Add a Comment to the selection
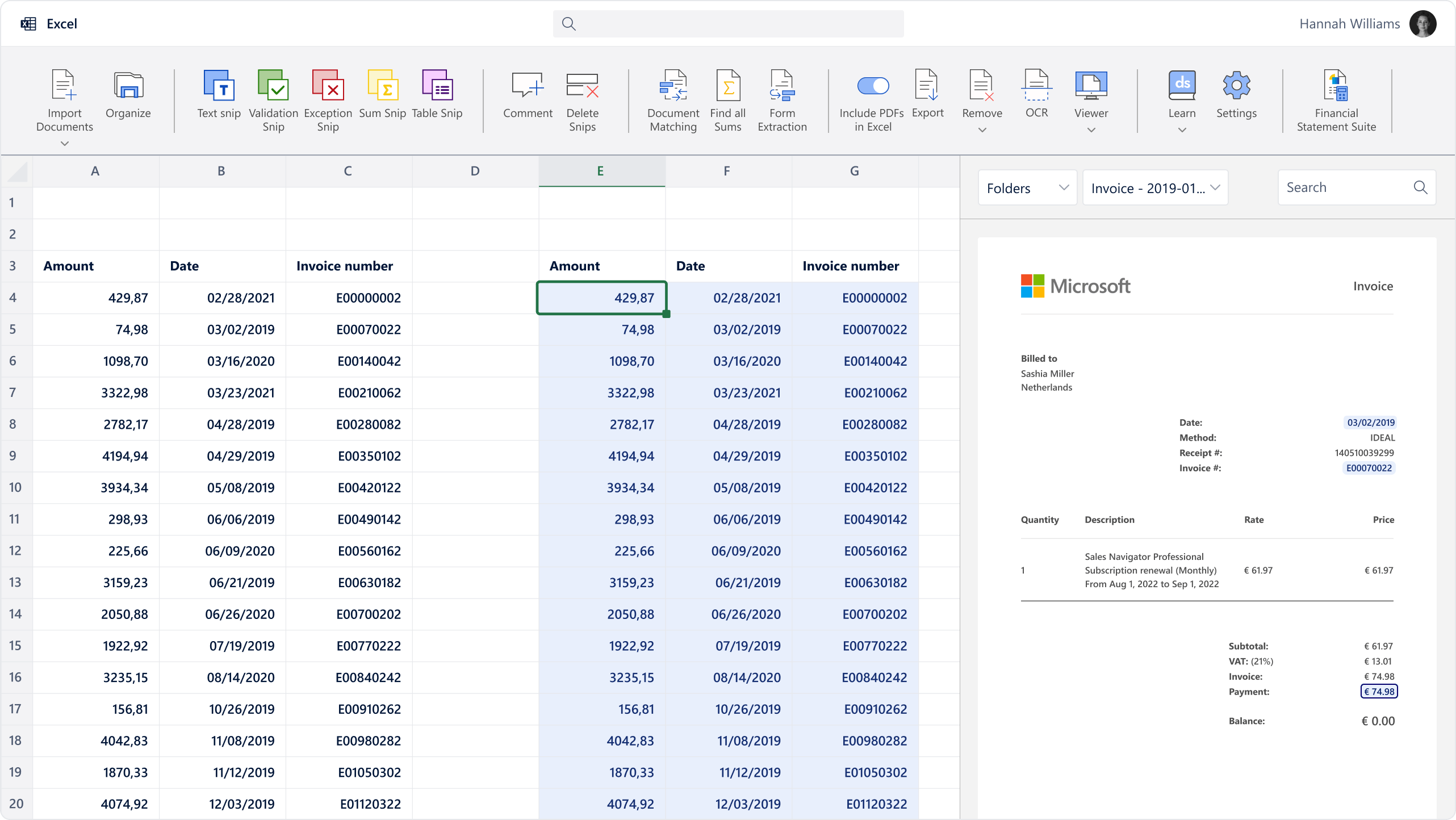1456x820 pixels. [x=527, y=94]
